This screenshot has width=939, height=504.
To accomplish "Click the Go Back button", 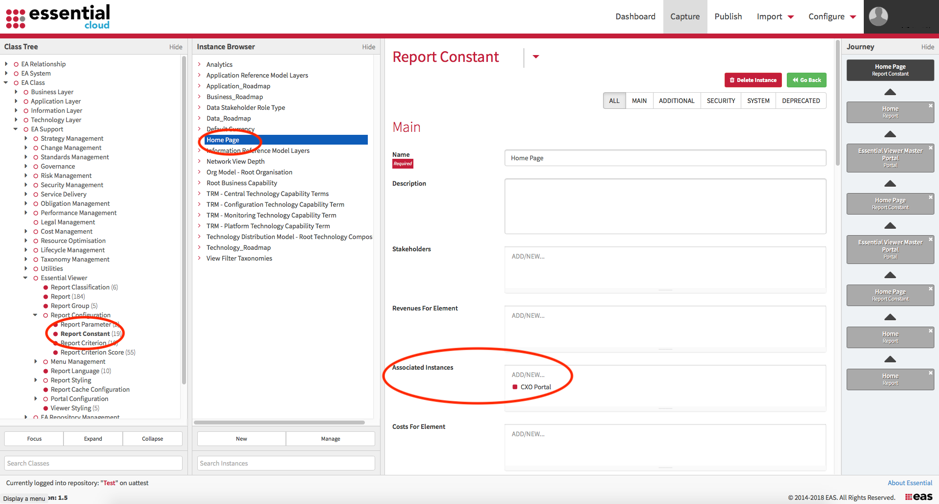I will click(806, 80).
